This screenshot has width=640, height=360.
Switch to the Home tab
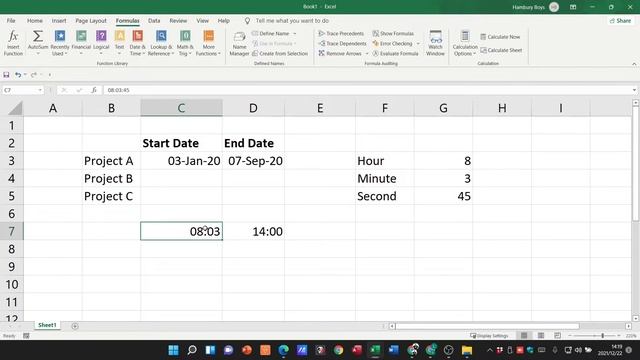pos(35,20)
